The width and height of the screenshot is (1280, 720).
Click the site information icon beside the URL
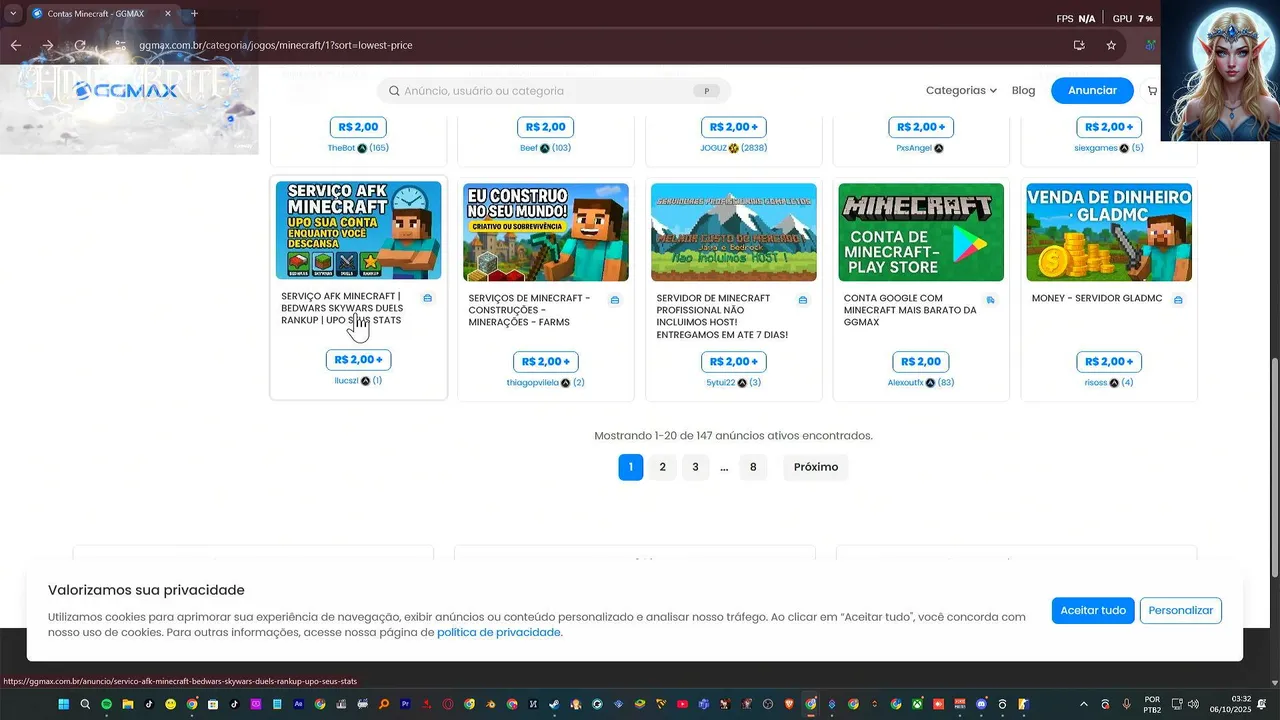[121, 45]
